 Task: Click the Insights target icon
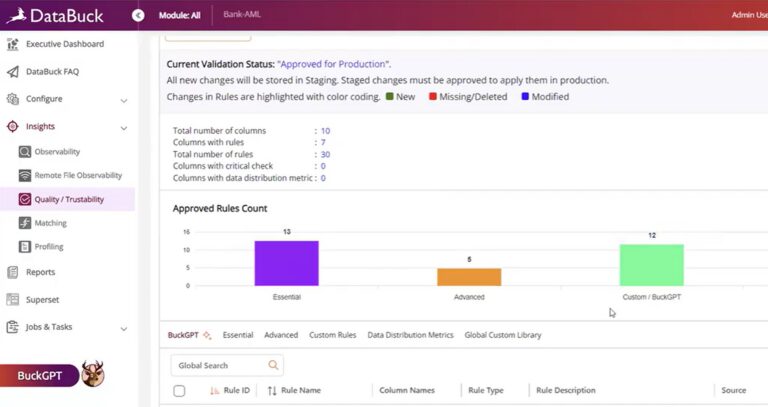click(x=13, y=126)
